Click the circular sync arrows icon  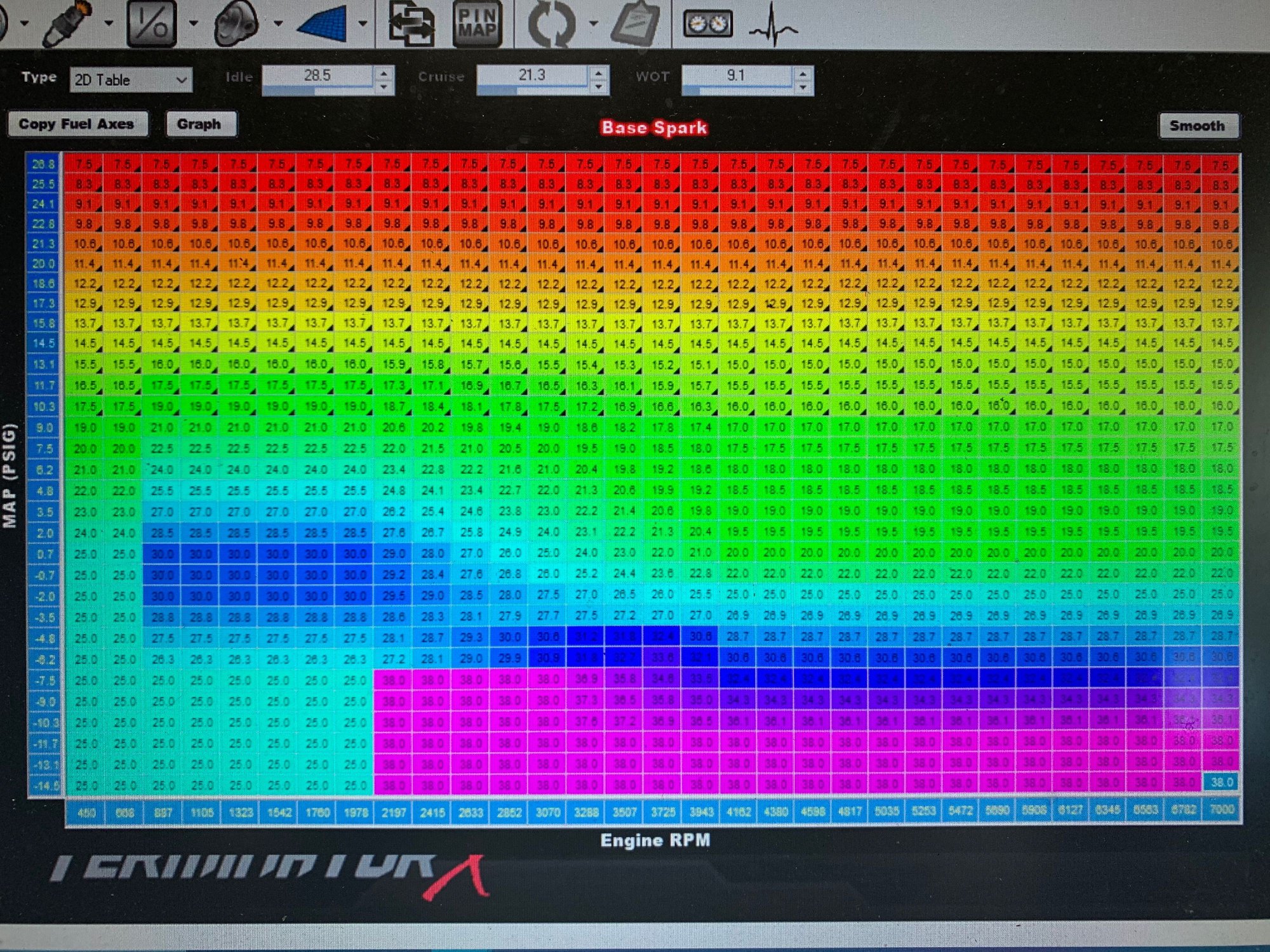551,24
